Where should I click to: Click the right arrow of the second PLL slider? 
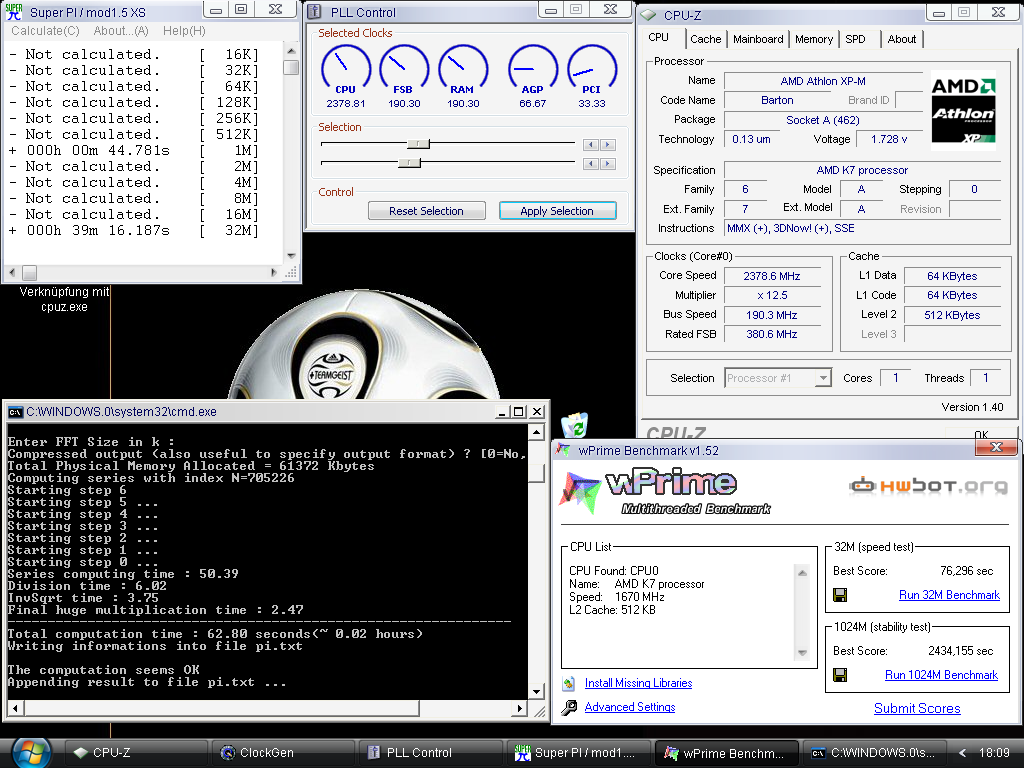click(x=608, y=164)
